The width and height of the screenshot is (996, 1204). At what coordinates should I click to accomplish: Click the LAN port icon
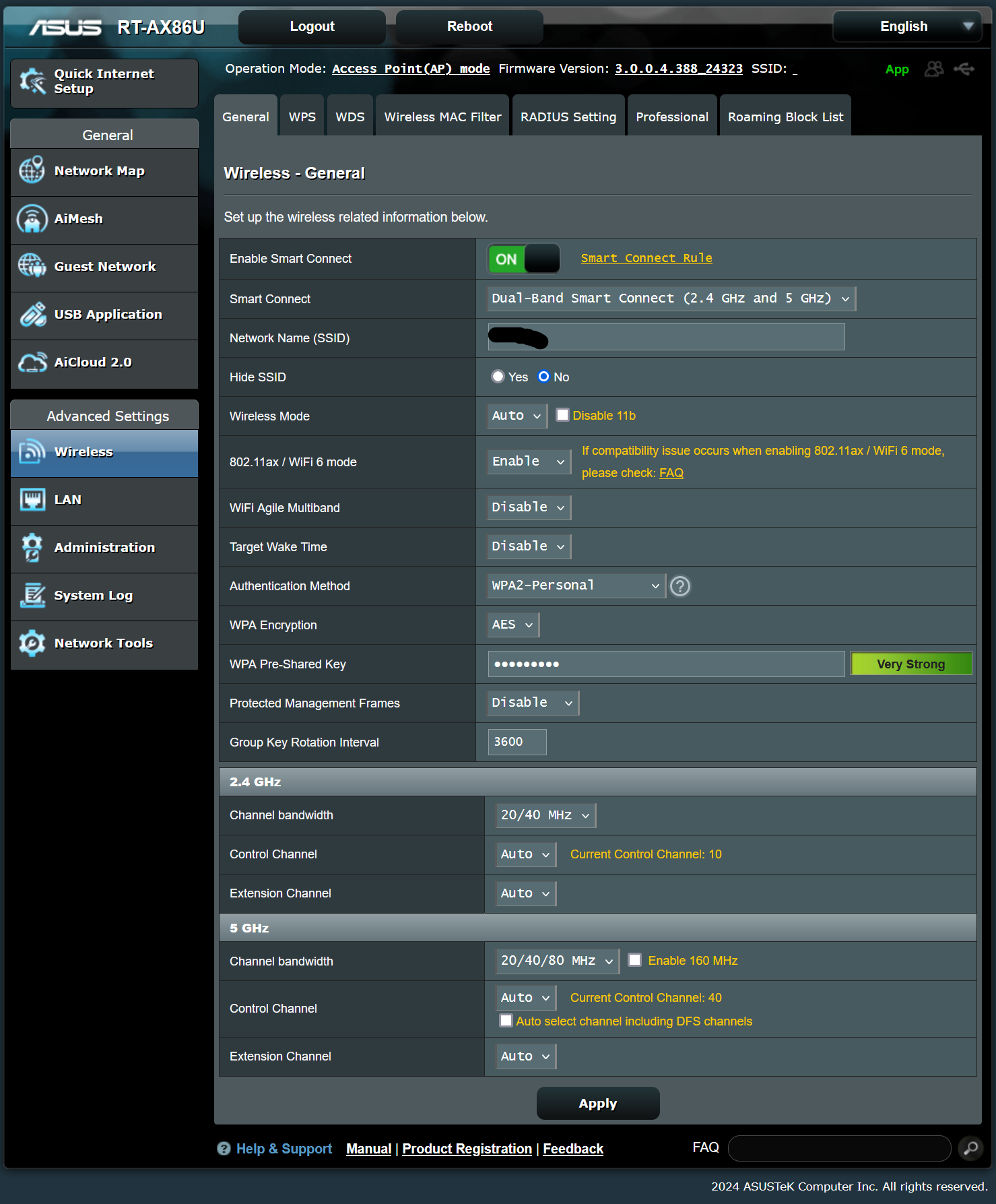tap(32, 499)
